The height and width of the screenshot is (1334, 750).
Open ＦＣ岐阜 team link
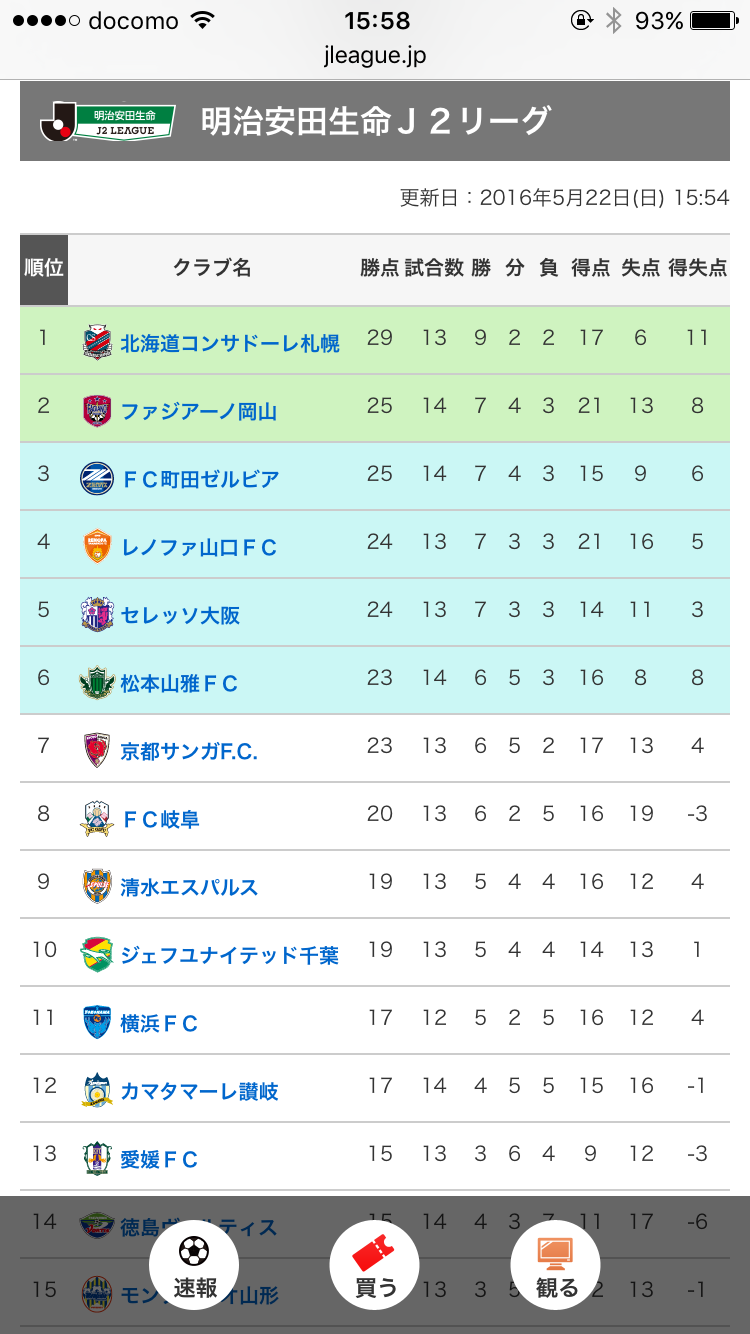160,819
